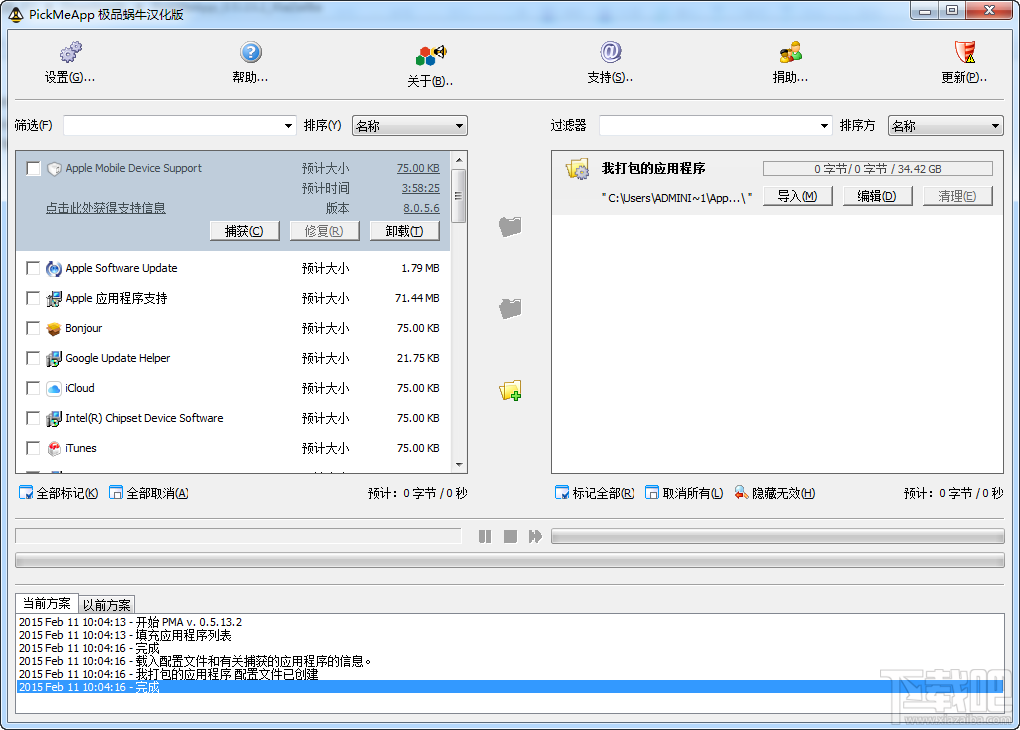Click the Bonjour box icon
1020x730 pixels.
[54, 328]
